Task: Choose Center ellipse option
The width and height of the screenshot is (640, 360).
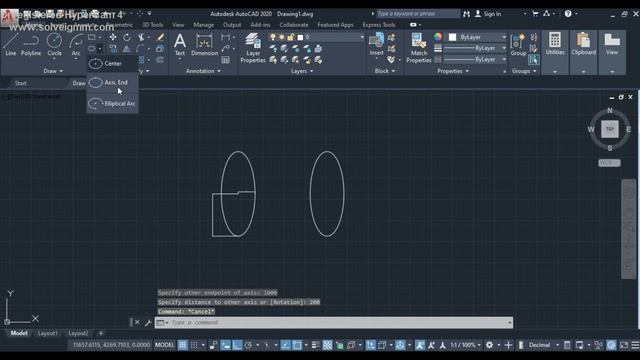Action: [112, 63]
